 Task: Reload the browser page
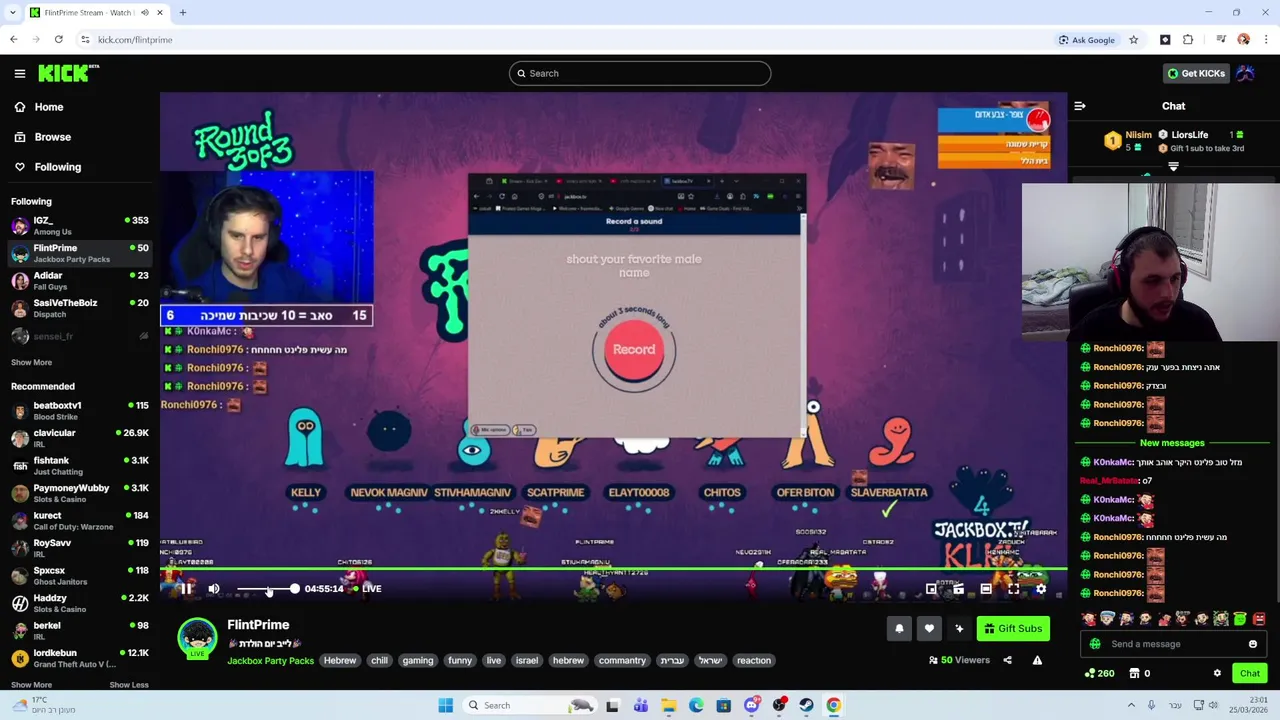(59, 40)
